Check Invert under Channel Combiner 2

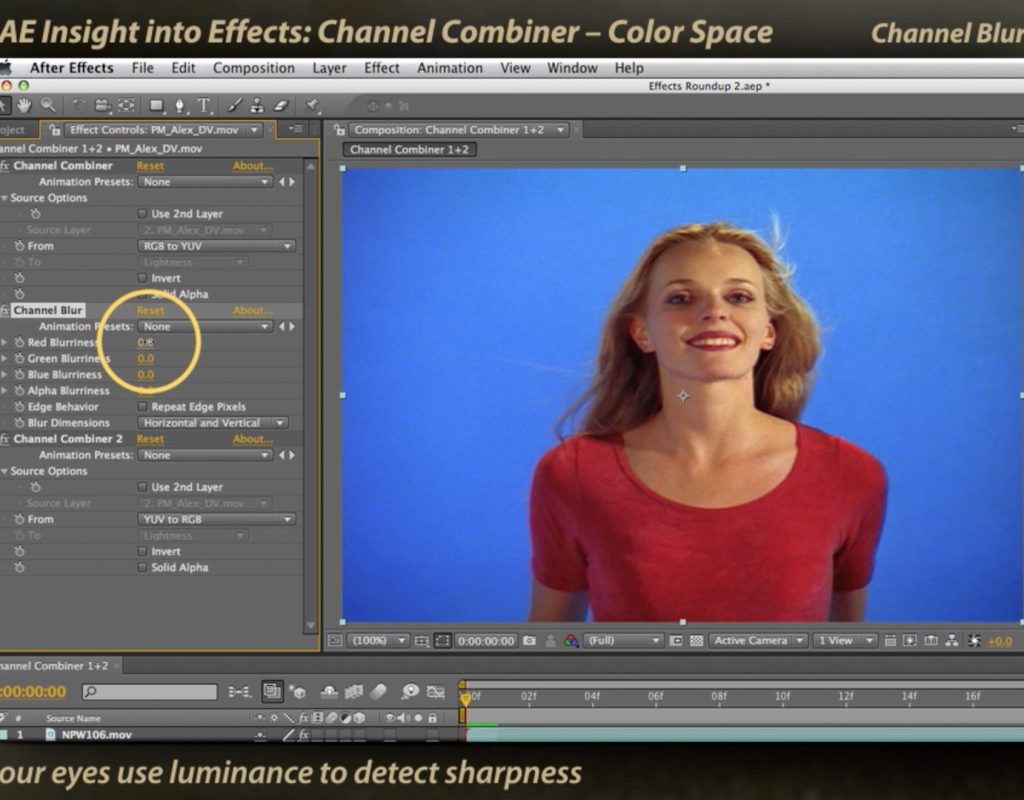[x=142, y=551]
